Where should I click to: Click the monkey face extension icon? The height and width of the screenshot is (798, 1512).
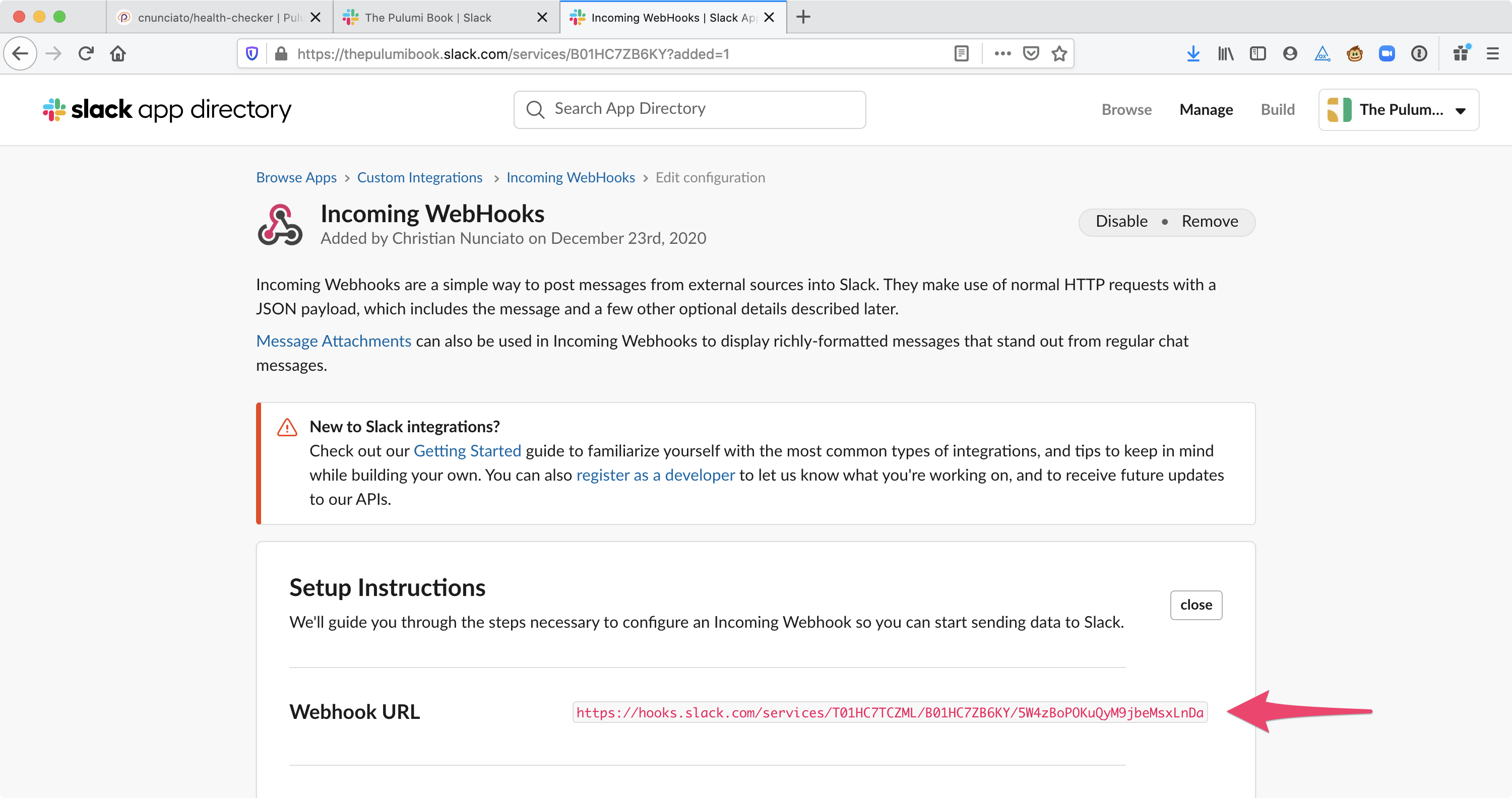pos(1354,54)
